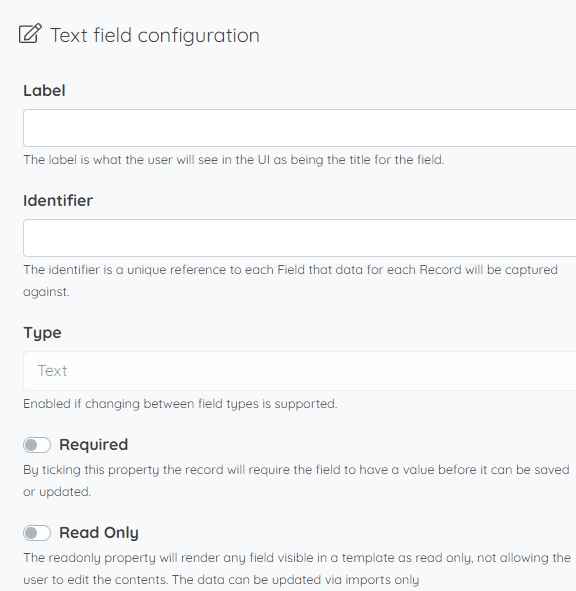Click the 'Read Only' label text
The height and width of the screenshot is (591, 576).
point(99,533)
